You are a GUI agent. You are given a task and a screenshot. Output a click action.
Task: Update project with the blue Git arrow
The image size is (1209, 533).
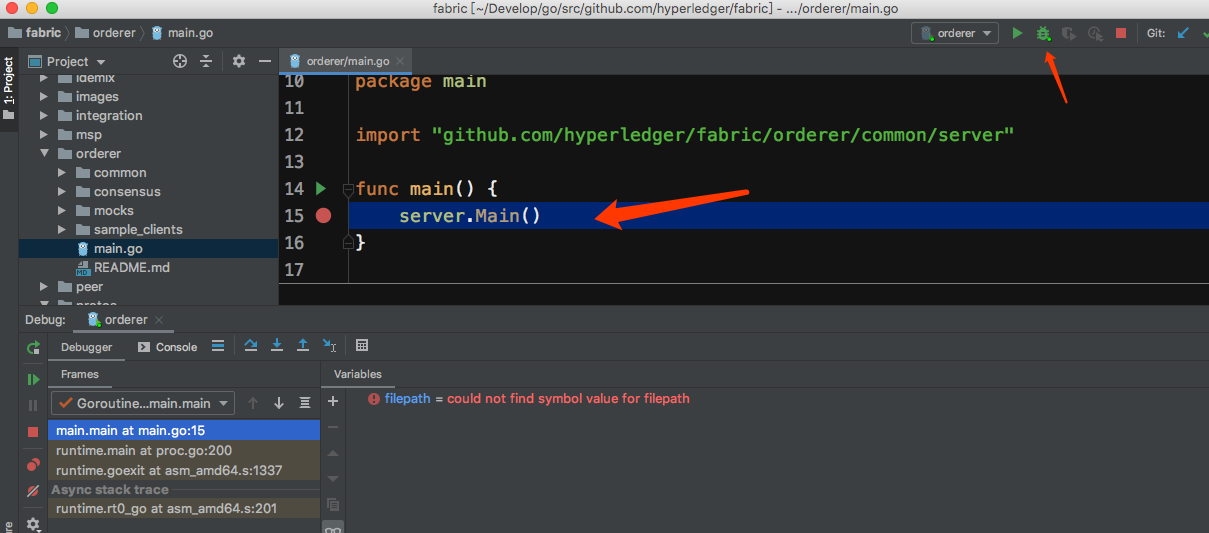pyautogui.click(x=1184, y=33)
